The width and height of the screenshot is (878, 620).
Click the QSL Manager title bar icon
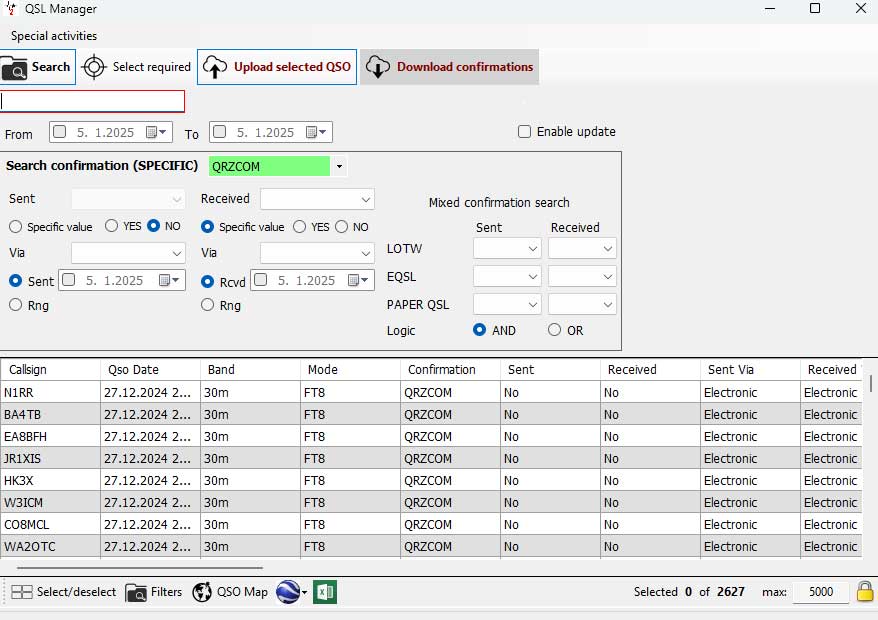coord(11,8)
